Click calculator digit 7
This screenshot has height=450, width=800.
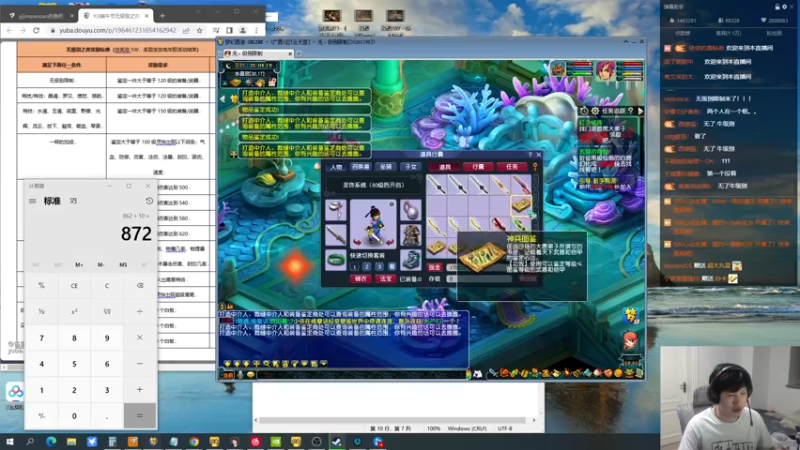pos(42,338)
